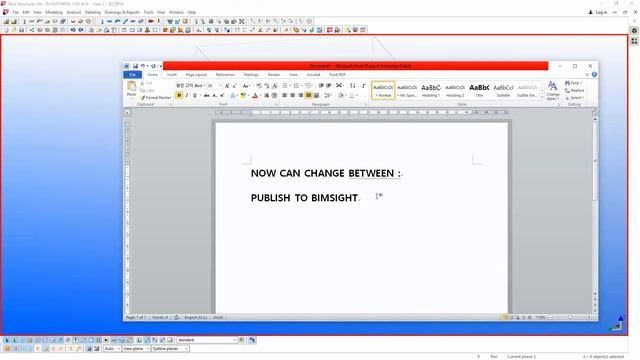Open the Tekla Analysis menu

(74, 12)
